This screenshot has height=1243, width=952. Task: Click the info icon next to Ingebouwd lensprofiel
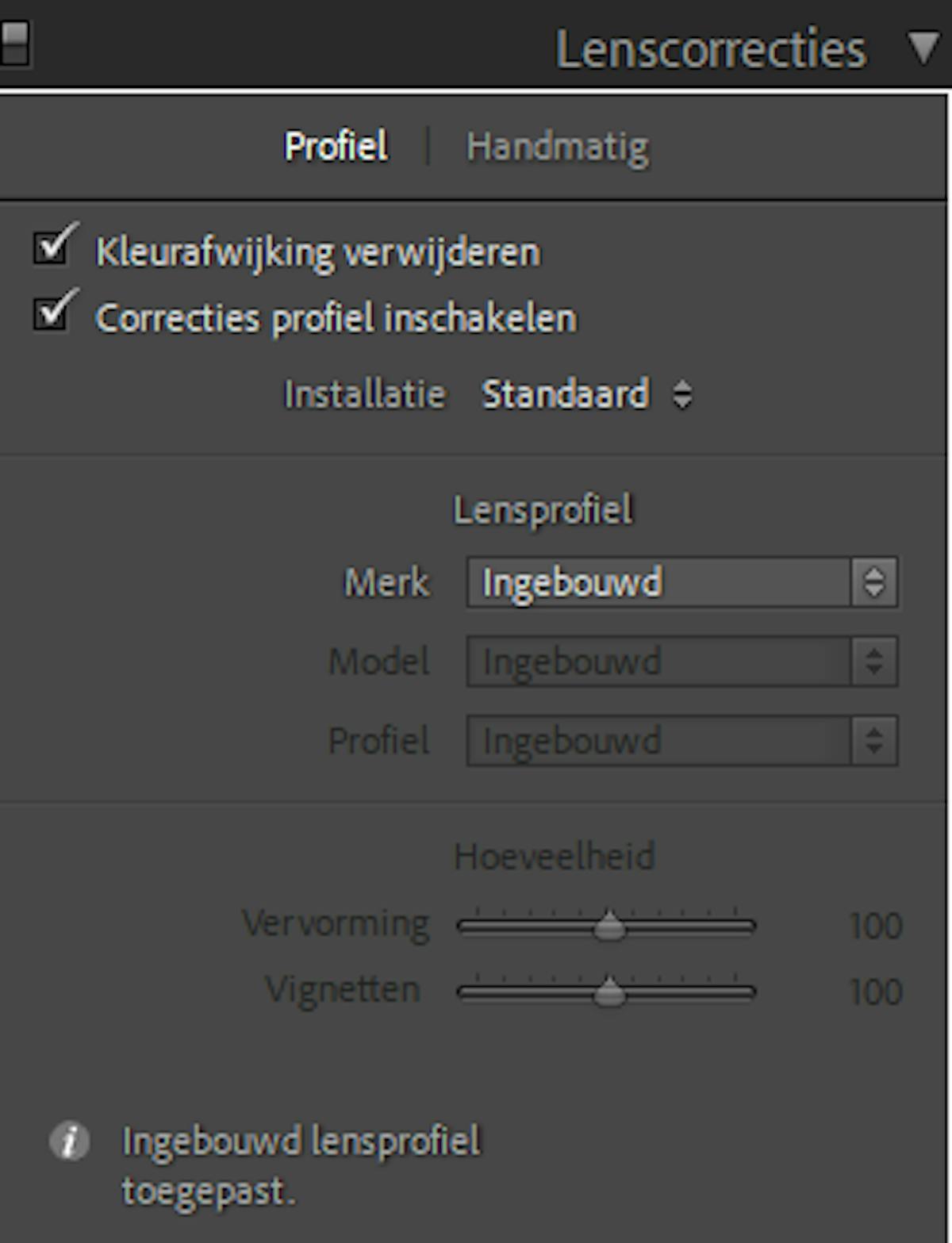(70, 1141)
